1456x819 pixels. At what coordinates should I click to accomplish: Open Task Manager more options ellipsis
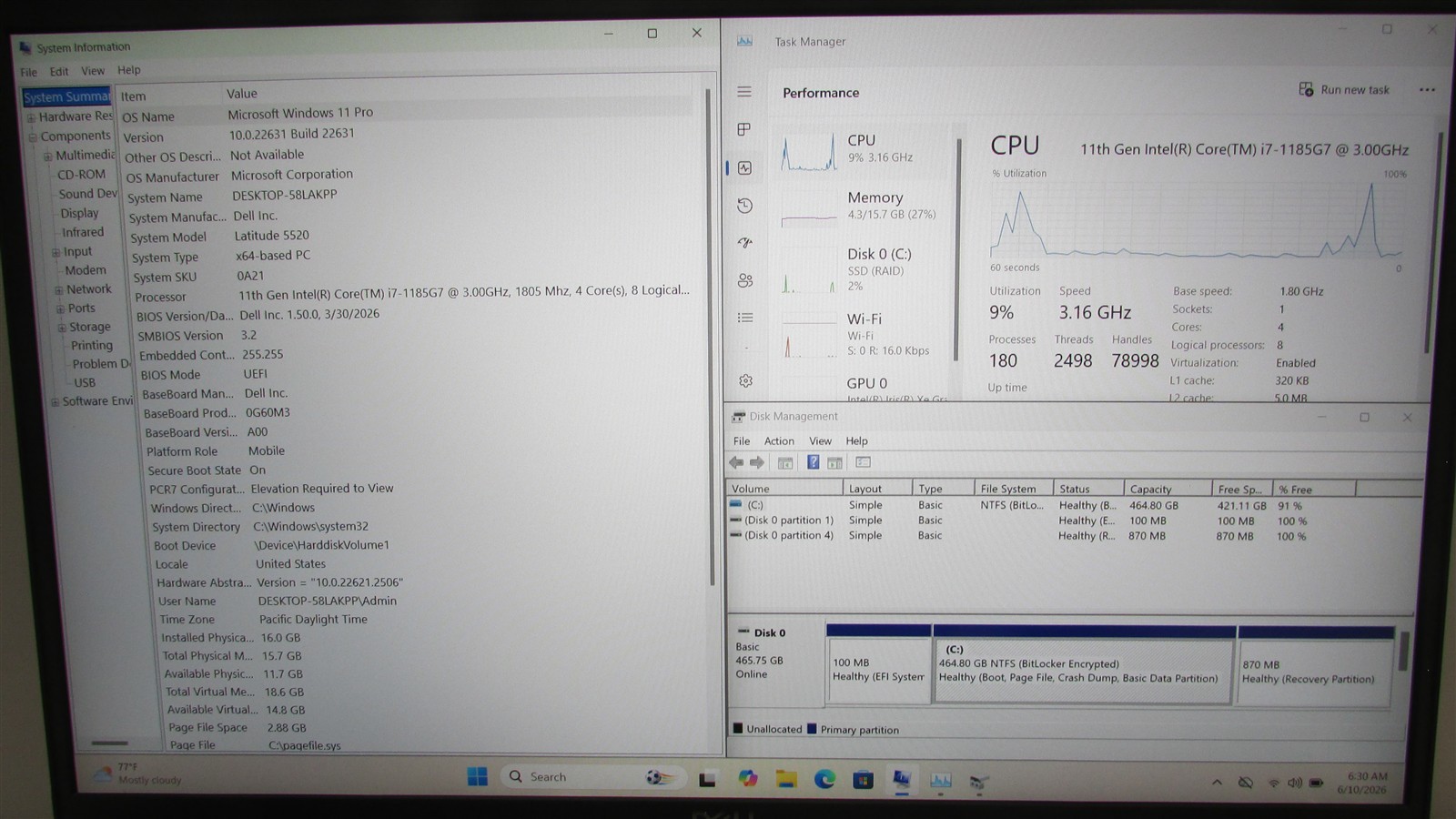[x=1427, y=90]
